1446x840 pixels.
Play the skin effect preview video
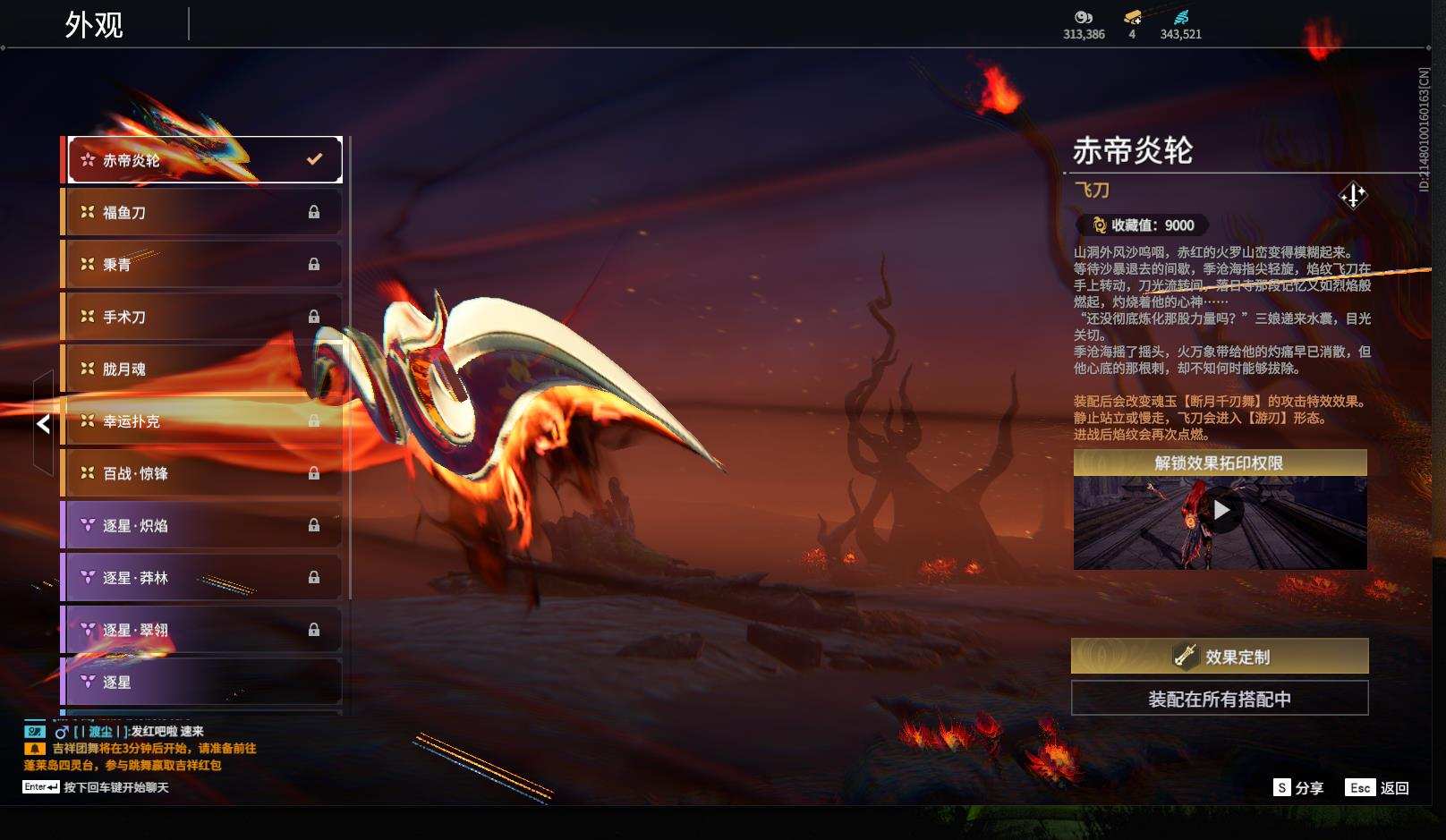click(x=1221, y=511)
